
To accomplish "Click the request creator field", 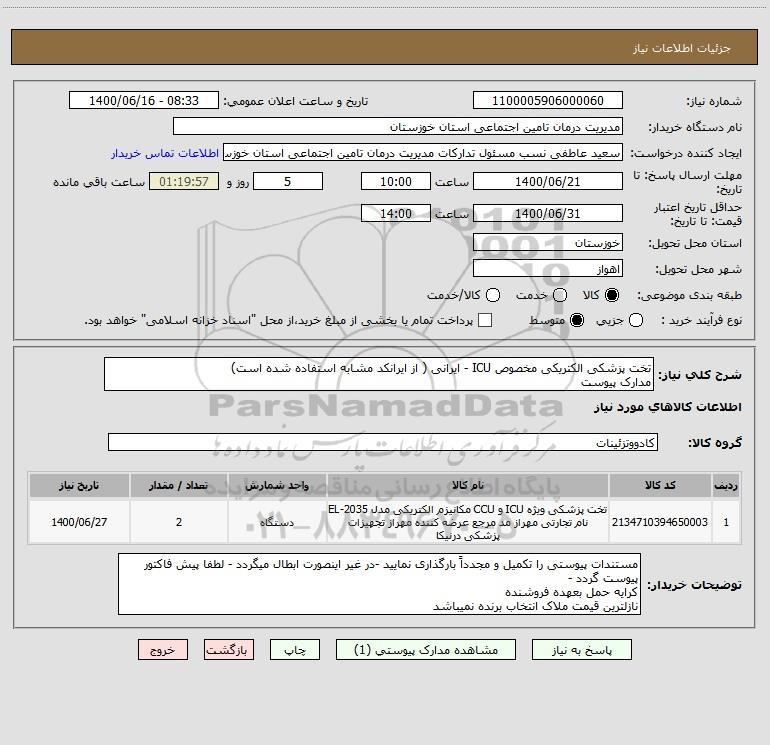I will [423, 153].
